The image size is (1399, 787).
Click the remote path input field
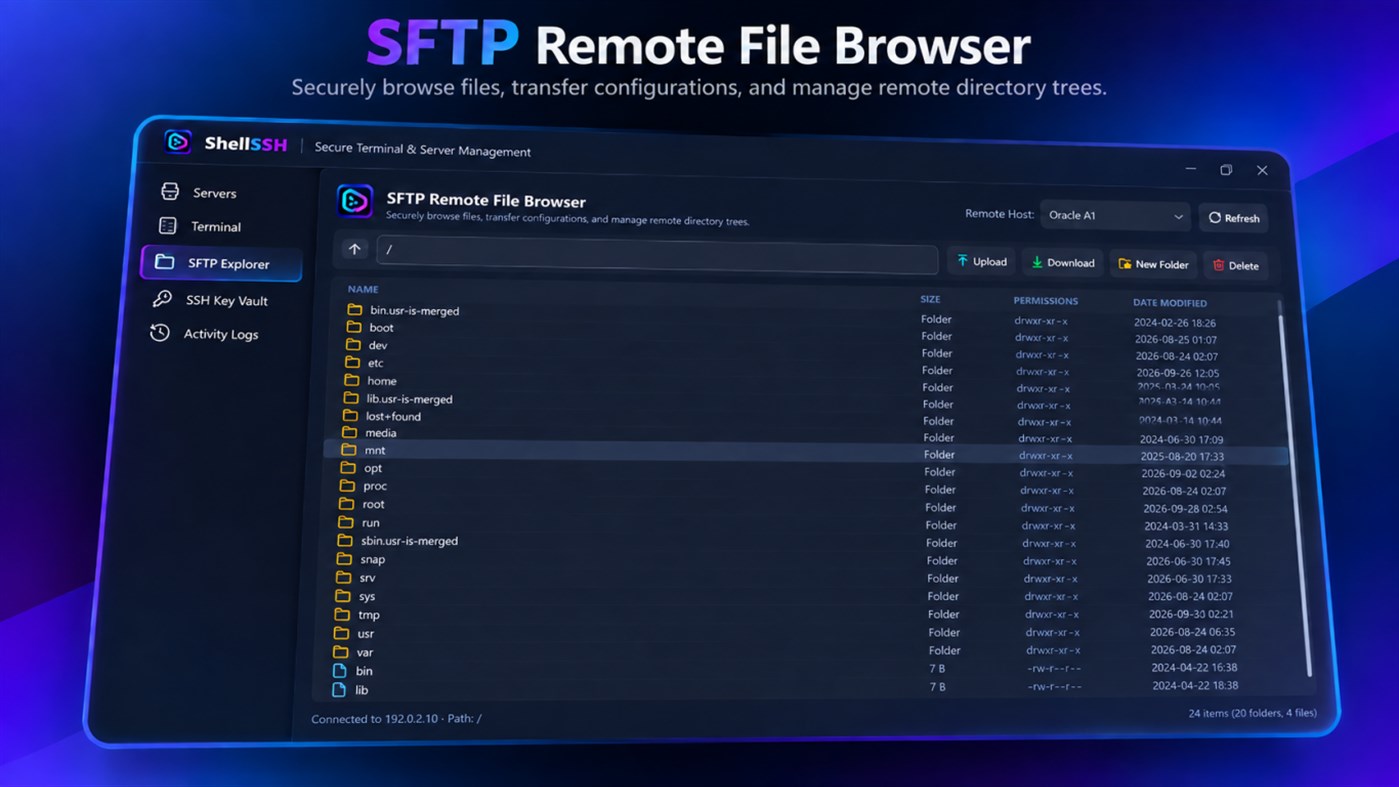[x=657, y=255]
